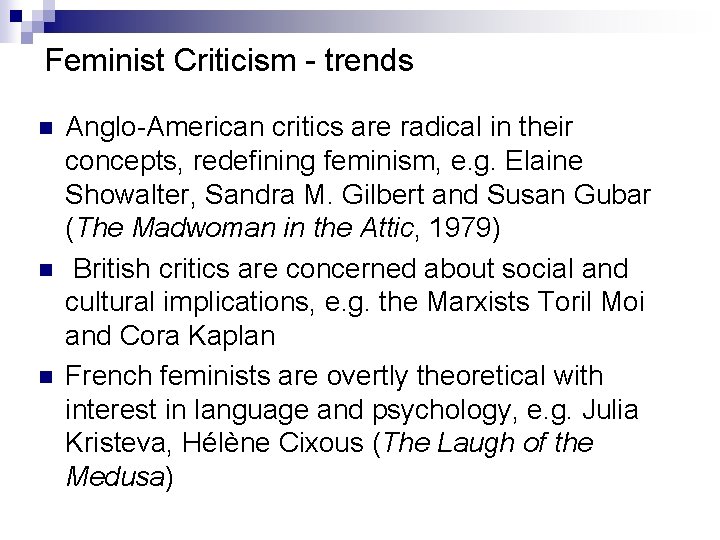Click the name Cora Kaplan
Viewport: 720px width, 540px height.
pos(197,336)
